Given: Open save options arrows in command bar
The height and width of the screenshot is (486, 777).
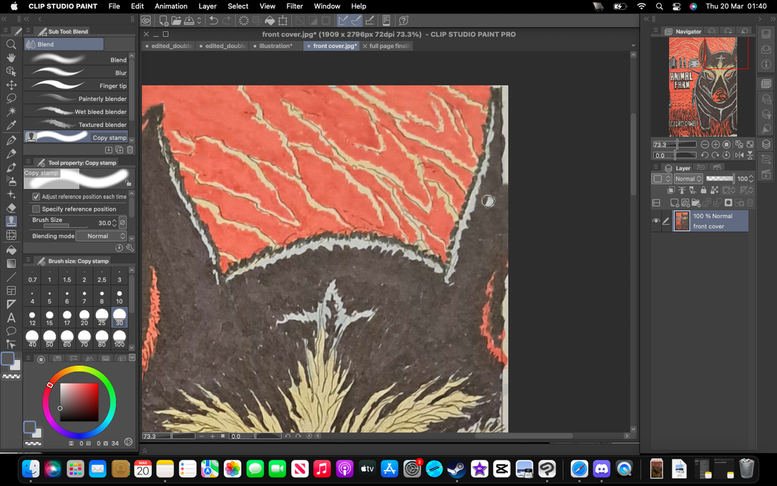Looking at the screenshot, I should tap(199, 20).
